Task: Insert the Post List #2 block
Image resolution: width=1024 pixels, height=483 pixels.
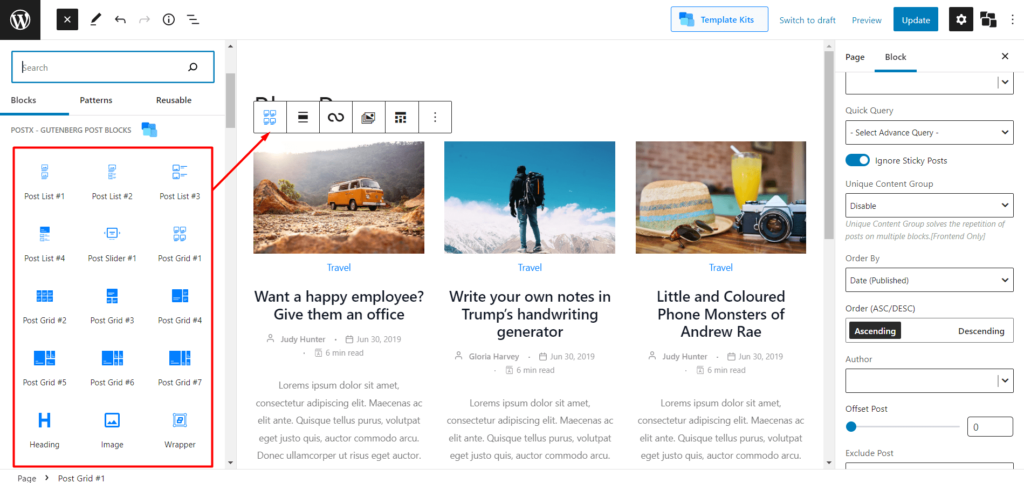Action: (112, 181)
